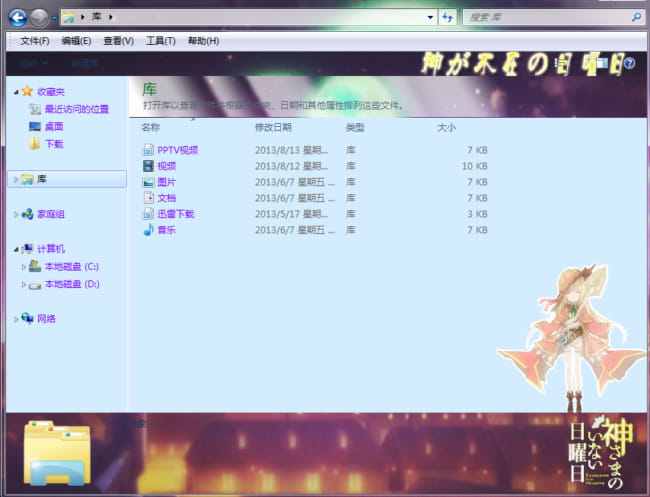Click the 音乐 music note icon
The height and width of the screenshot is (497, 650).
click(148, 229)
